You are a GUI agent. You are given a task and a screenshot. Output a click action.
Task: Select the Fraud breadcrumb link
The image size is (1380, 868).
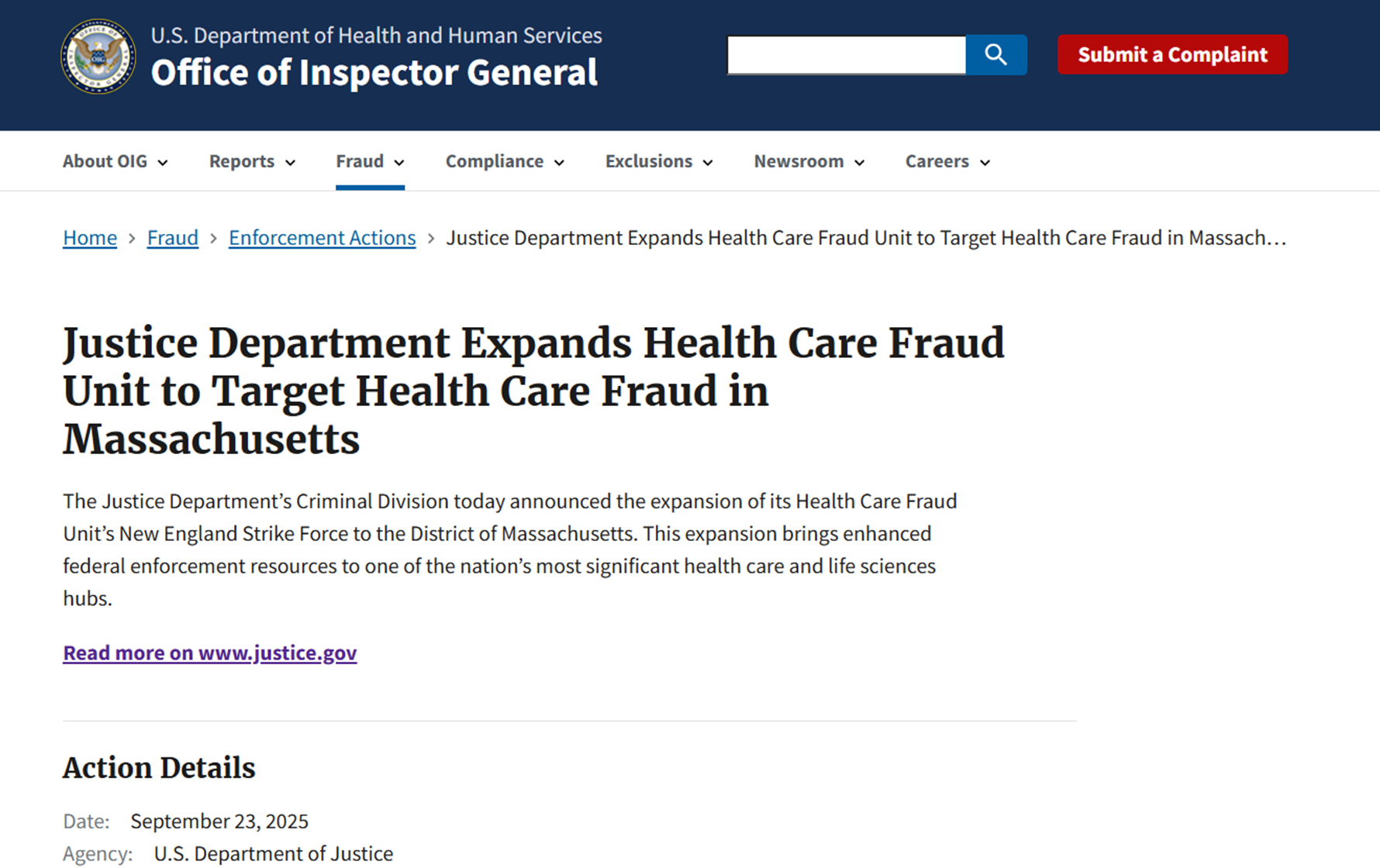point(173,238)
